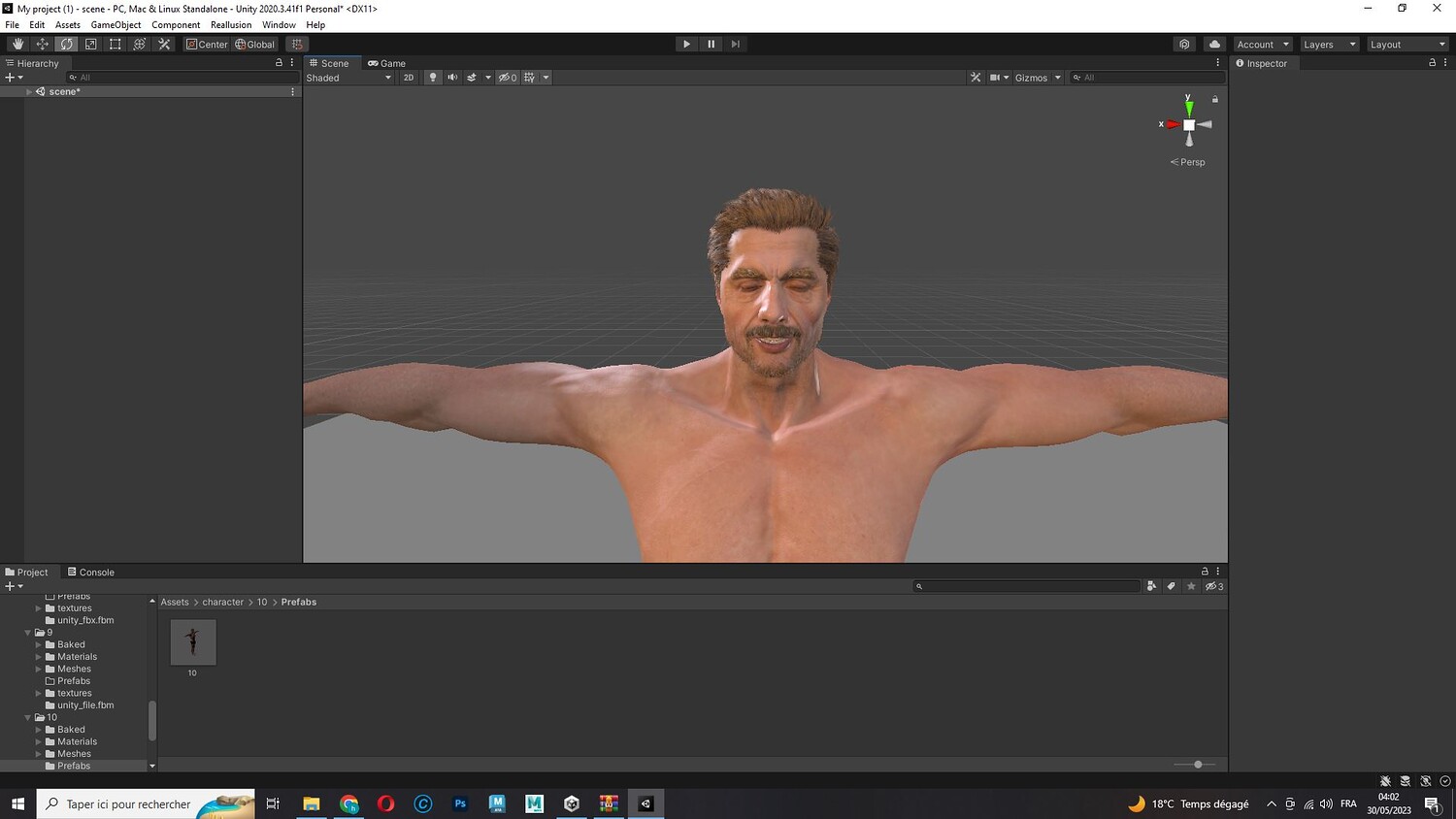1456x819 pixels.
Task: Open the GameObject menu
Action: [x=116, y=25]
